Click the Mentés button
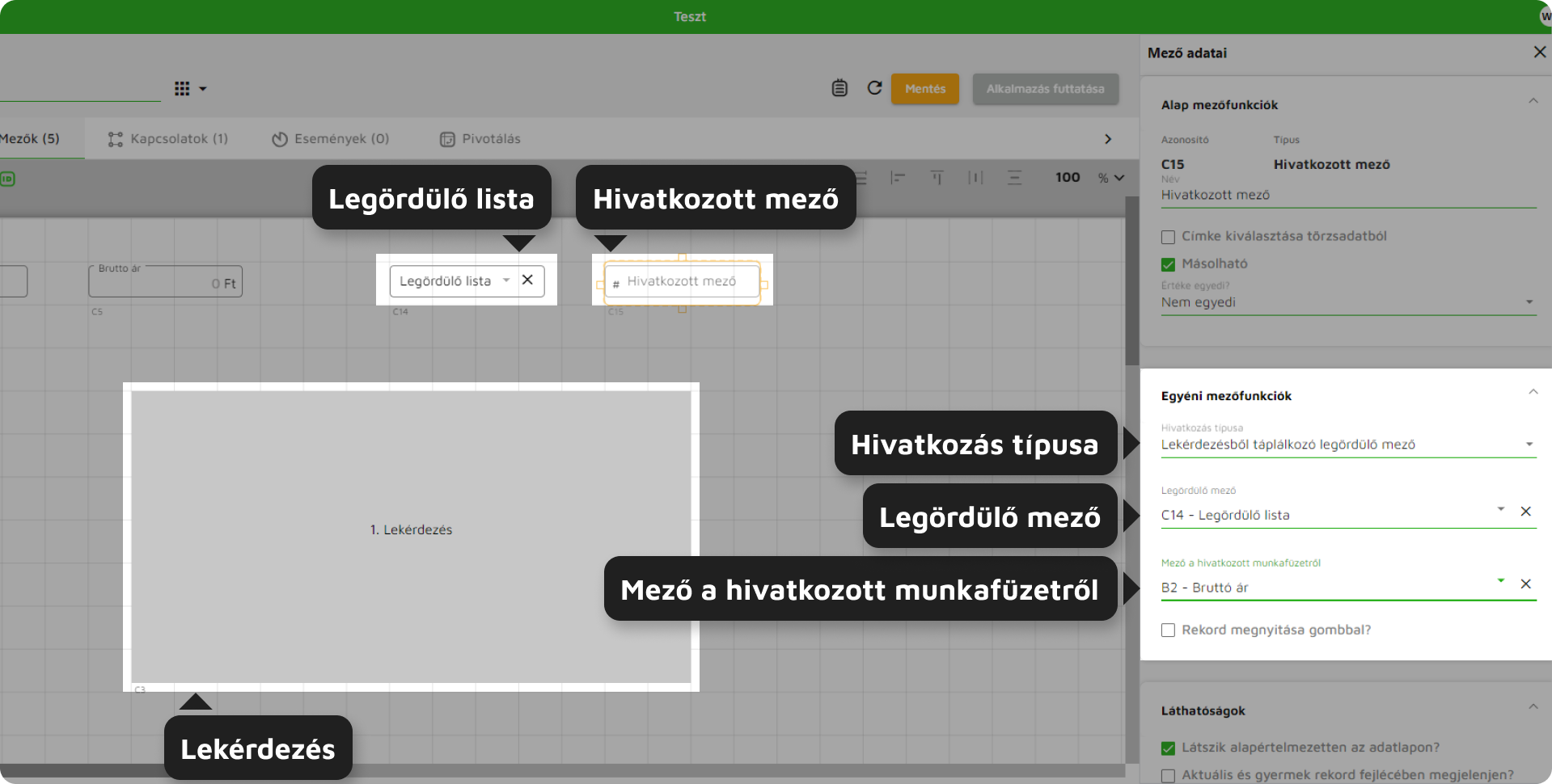 tap(924, 89)
